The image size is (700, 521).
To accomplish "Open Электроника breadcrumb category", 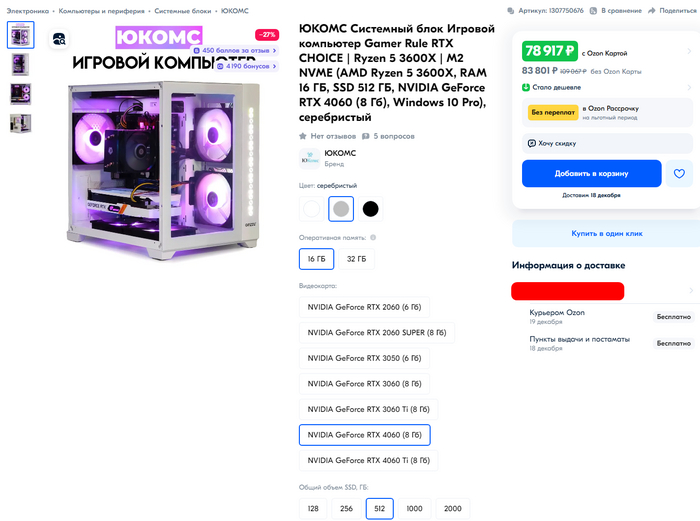I will point(28,11).
